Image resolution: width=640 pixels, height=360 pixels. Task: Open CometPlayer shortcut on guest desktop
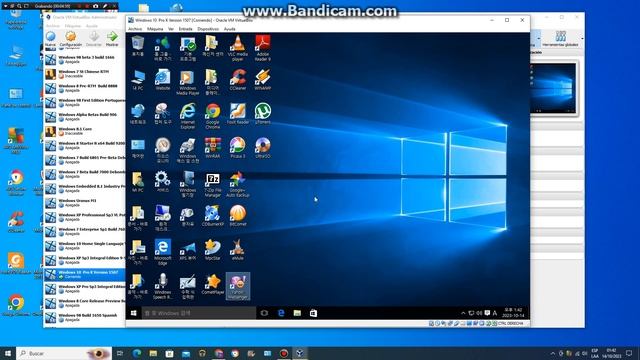pyautogui.click(x=213, y=284)
